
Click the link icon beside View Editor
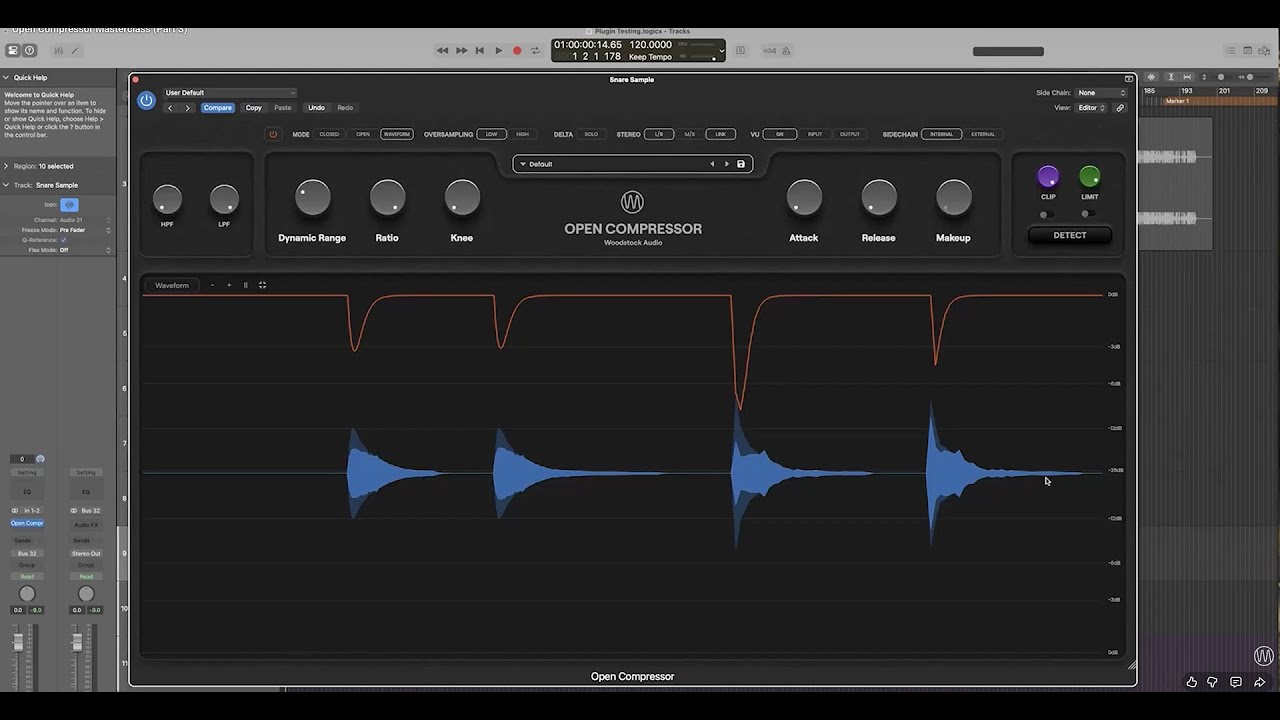click(1120, 108)
